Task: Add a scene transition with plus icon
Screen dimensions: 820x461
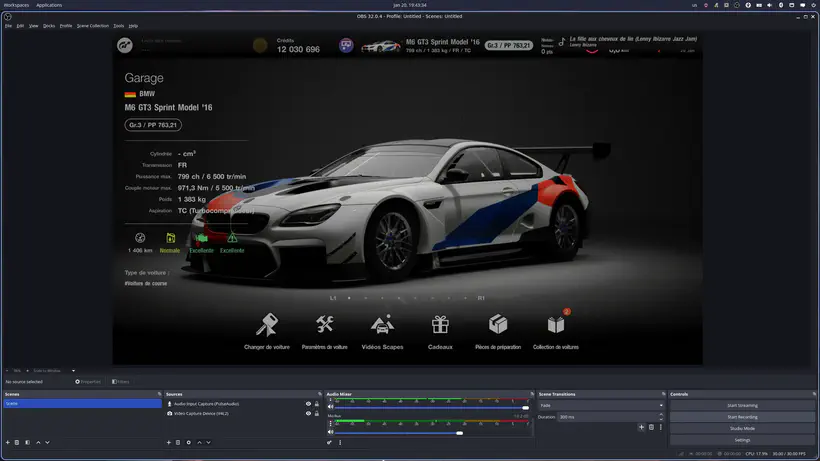Action: pyautogui.click(x=641, y=427)
